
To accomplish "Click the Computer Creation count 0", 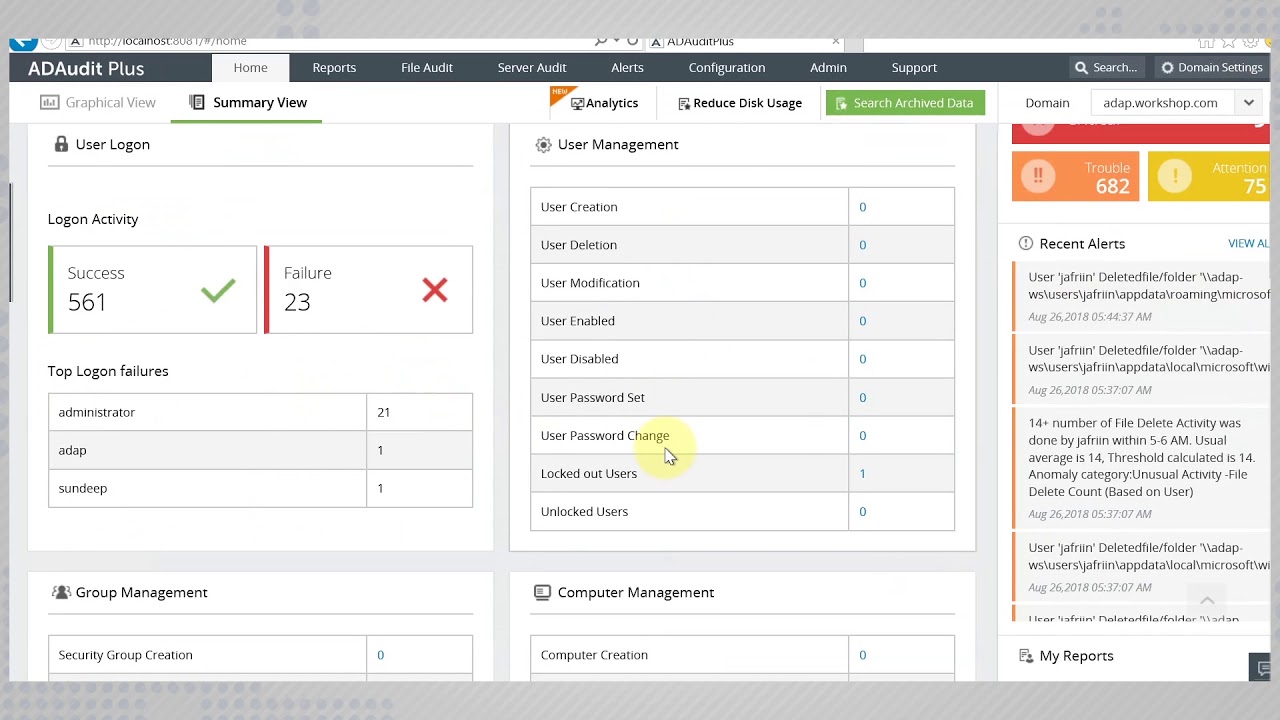I will 862,655.
